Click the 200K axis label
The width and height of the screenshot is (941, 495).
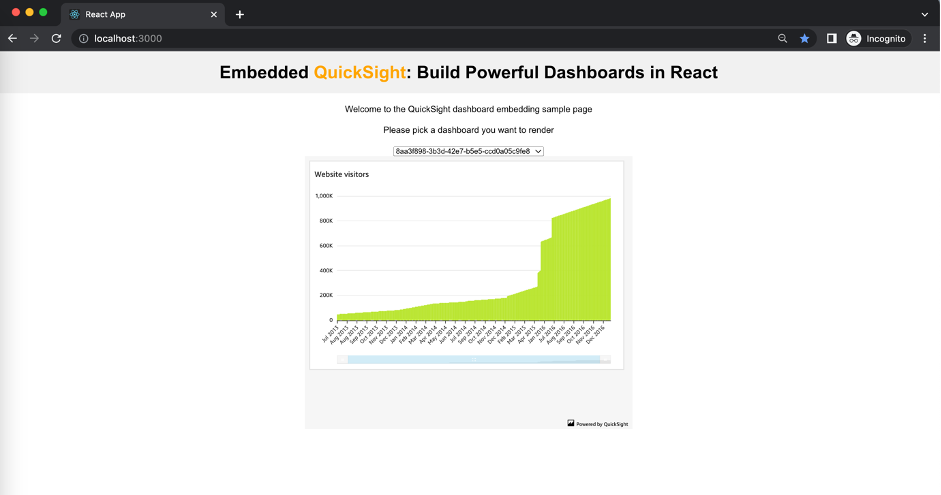pyautogui.click(x=326, y=295)
